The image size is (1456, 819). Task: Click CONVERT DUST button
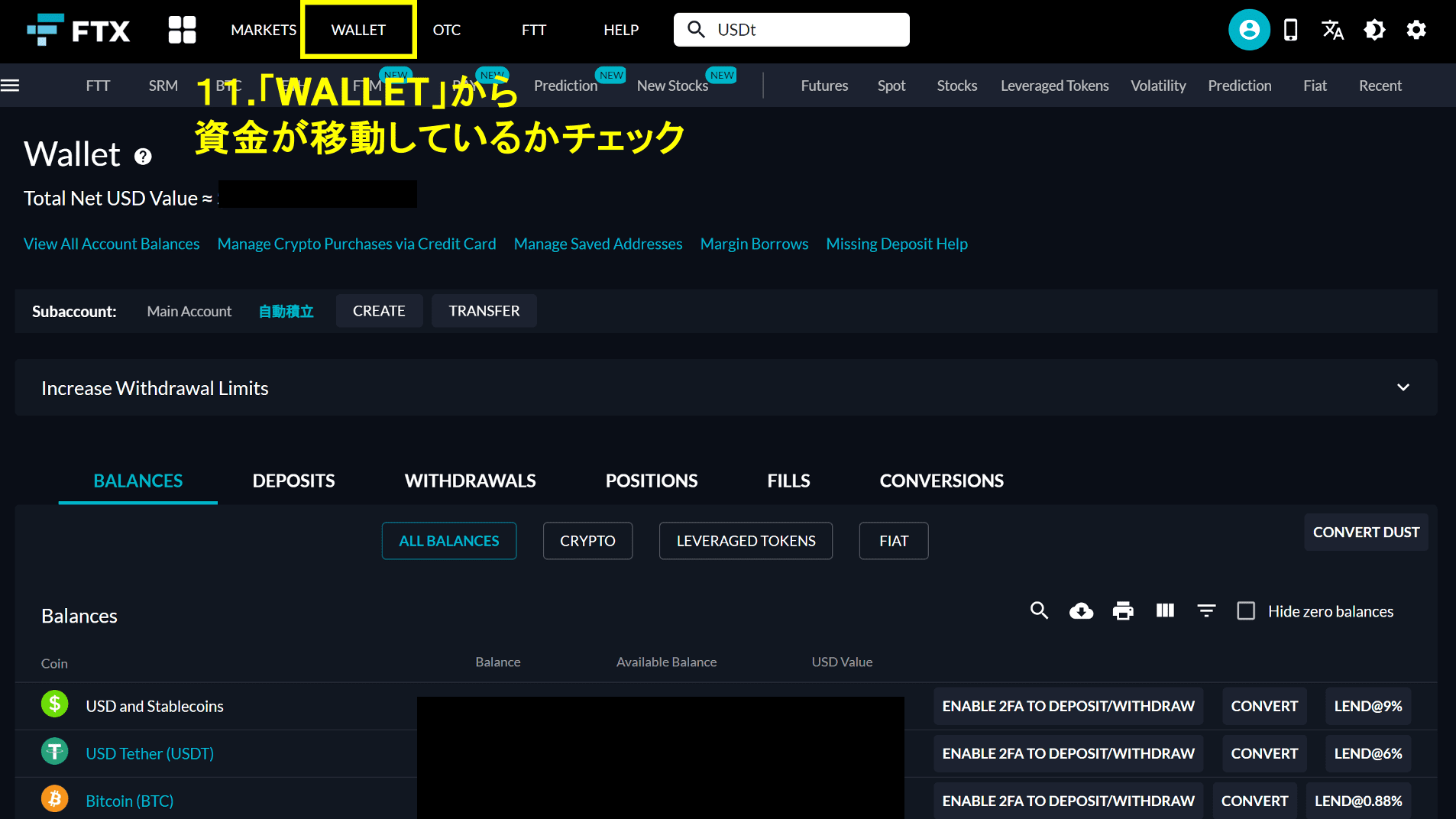coord(1366,532)
